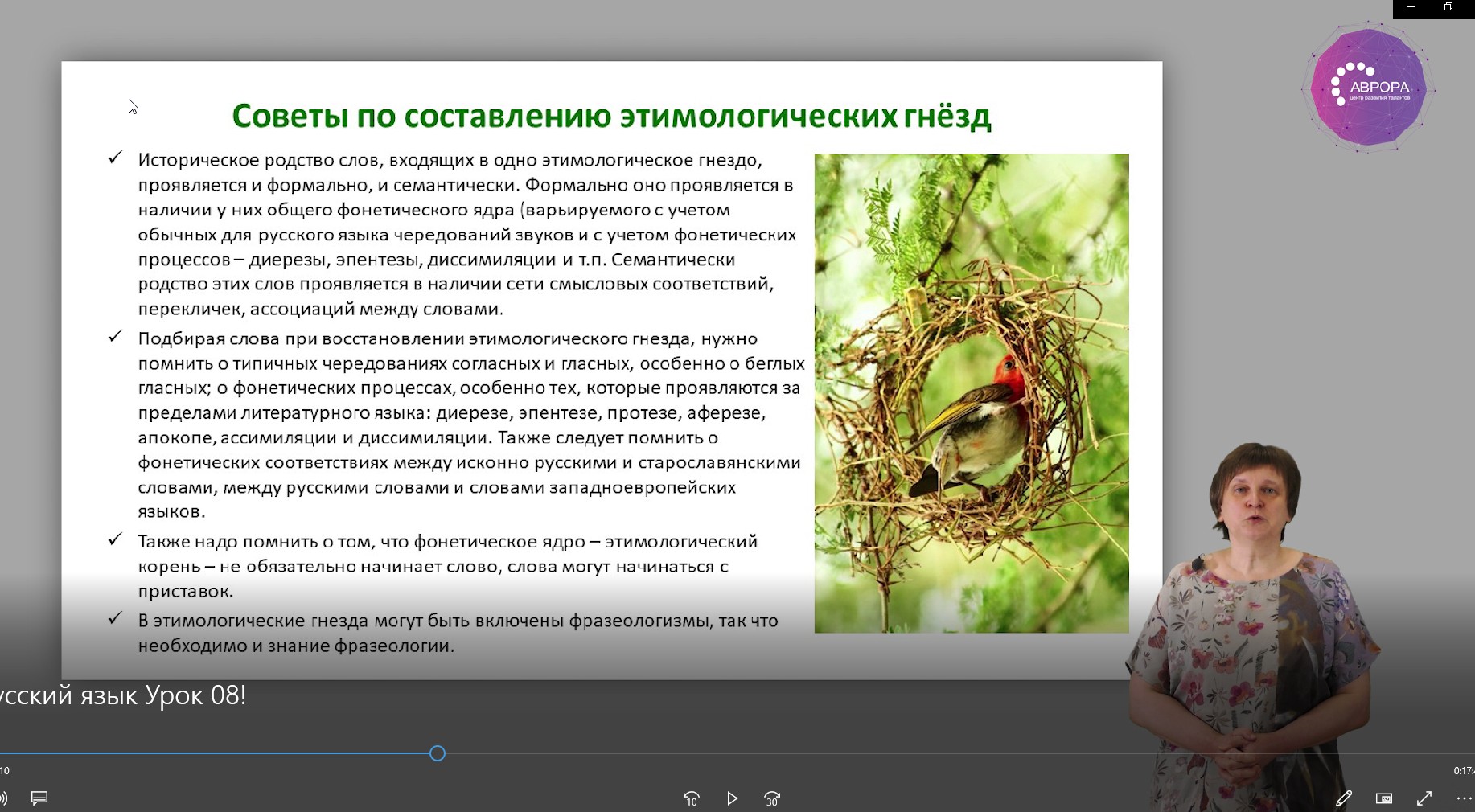The width and height of the screenshot is (1475, 812).
Task: Open the pencil edit tools
Action: 1343,798
